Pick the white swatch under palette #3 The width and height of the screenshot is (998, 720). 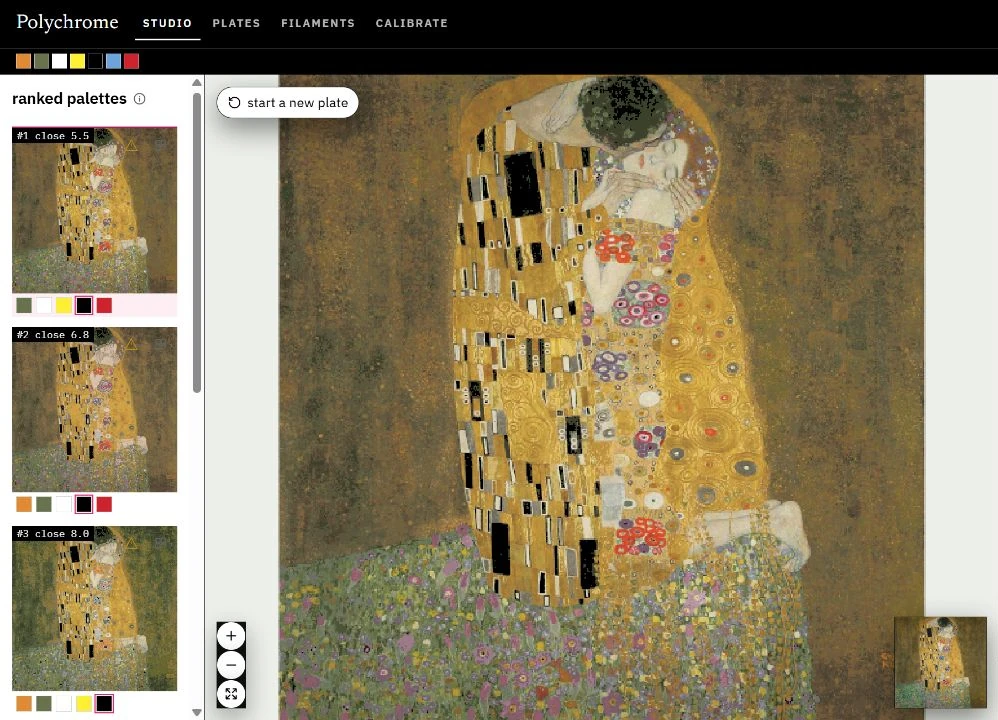[64, 703]
